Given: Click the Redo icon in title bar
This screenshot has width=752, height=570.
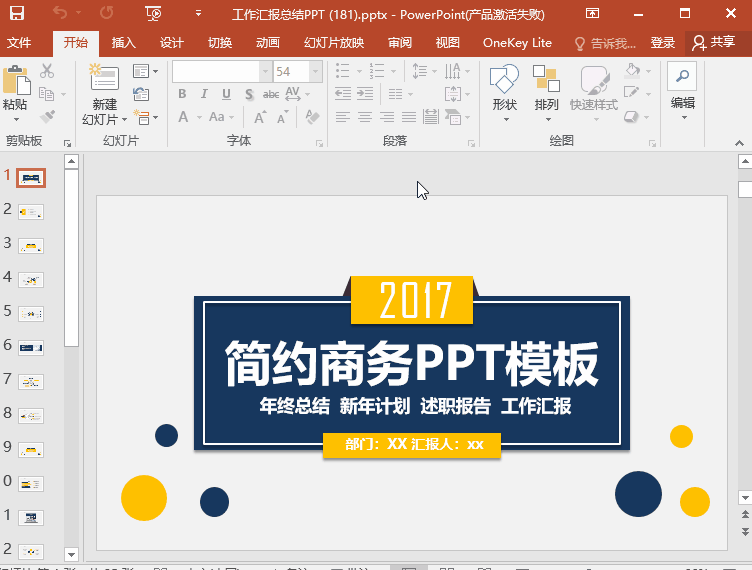Looking at the screenshot, I should (106, 13).
